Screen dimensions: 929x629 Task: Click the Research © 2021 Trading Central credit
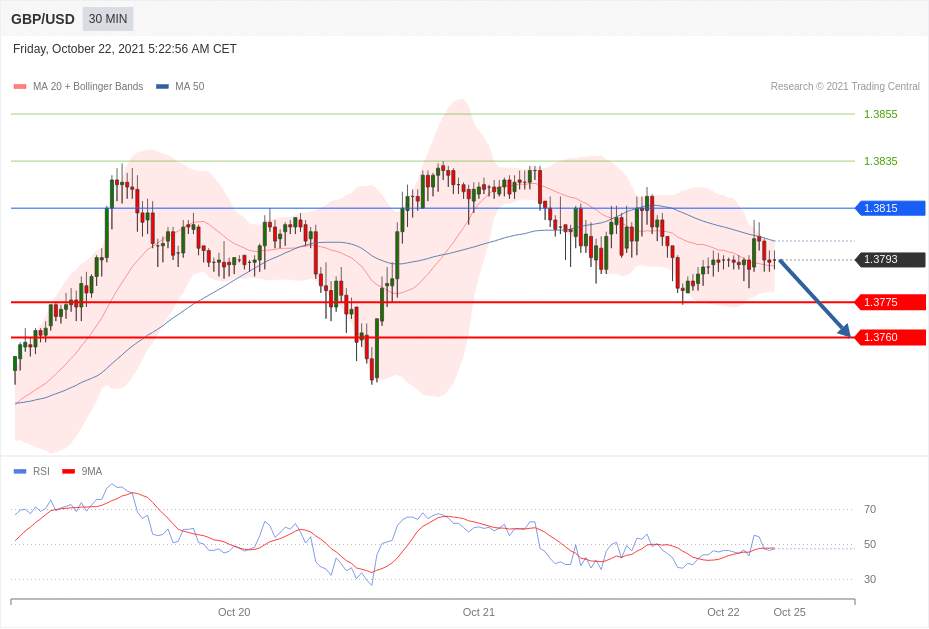coord(845,86)
